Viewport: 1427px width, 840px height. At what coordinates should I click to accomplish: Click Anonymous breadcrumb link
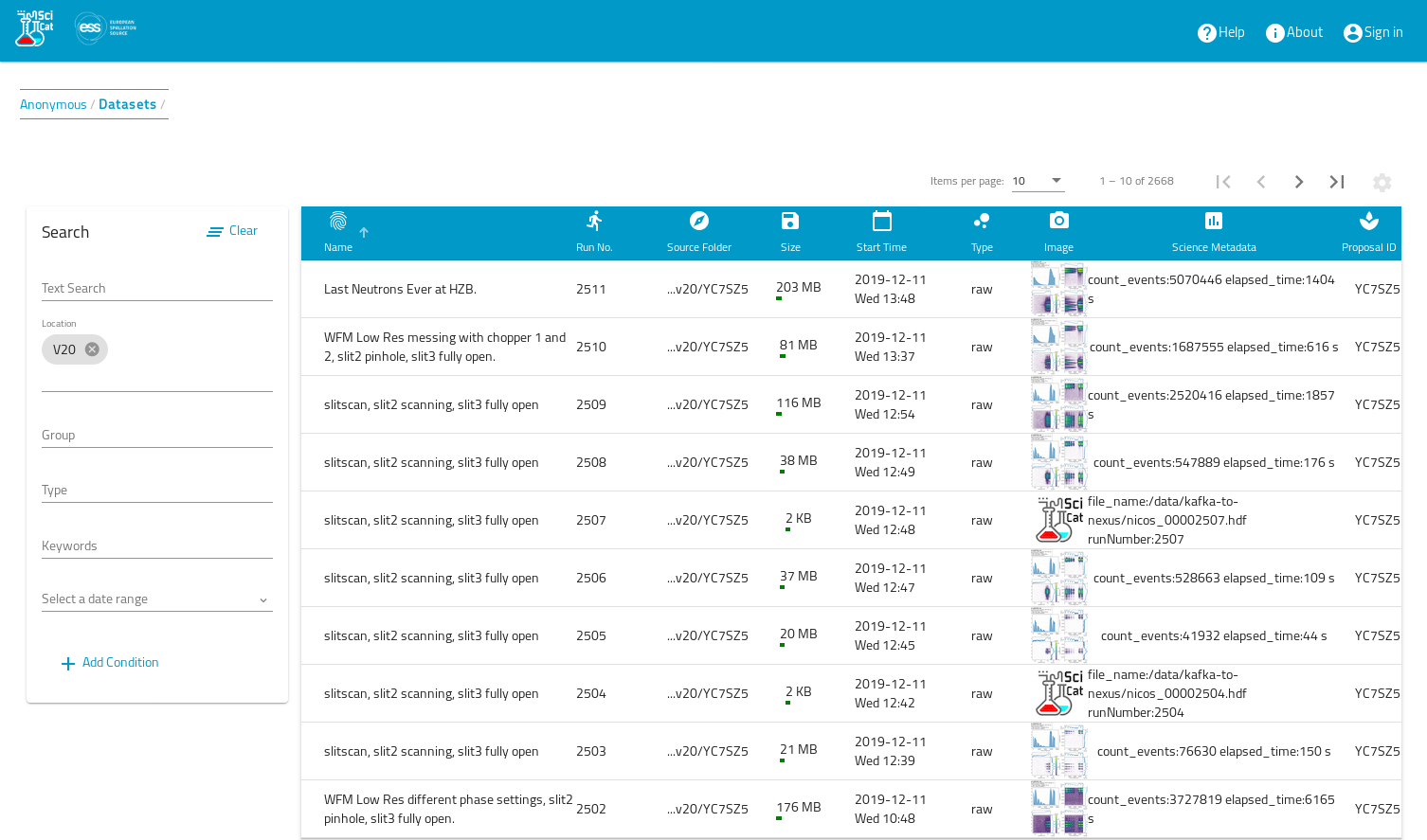pyautogui.click(x=53, y=104)
